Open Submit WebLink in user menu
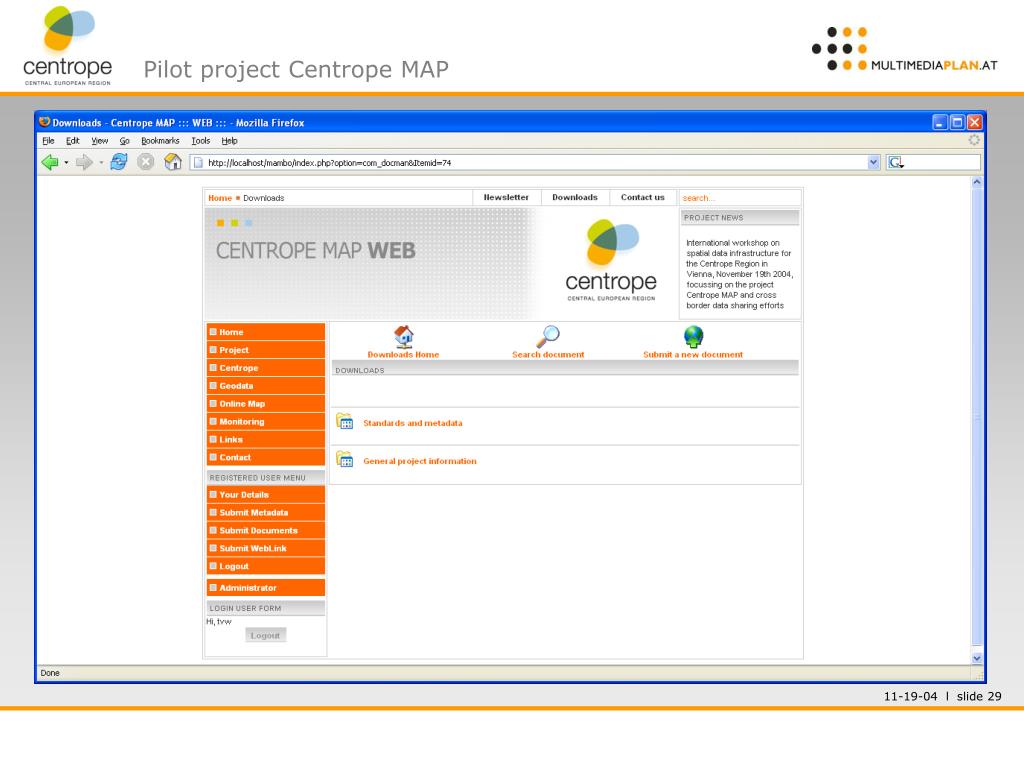Viewport: 1024px width, 768px height. pos(266,549)
